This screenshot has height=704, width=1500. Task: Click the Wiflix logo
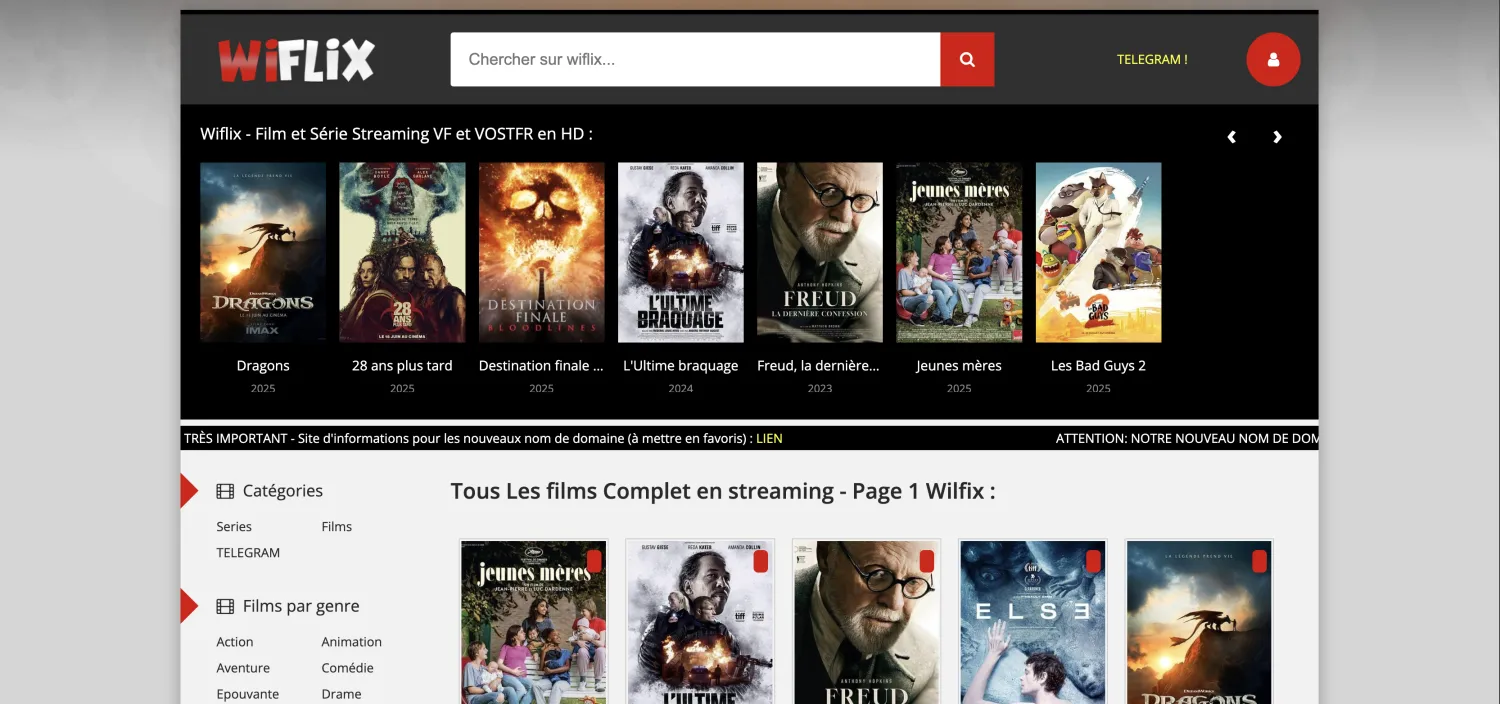[x=296, y=60]
